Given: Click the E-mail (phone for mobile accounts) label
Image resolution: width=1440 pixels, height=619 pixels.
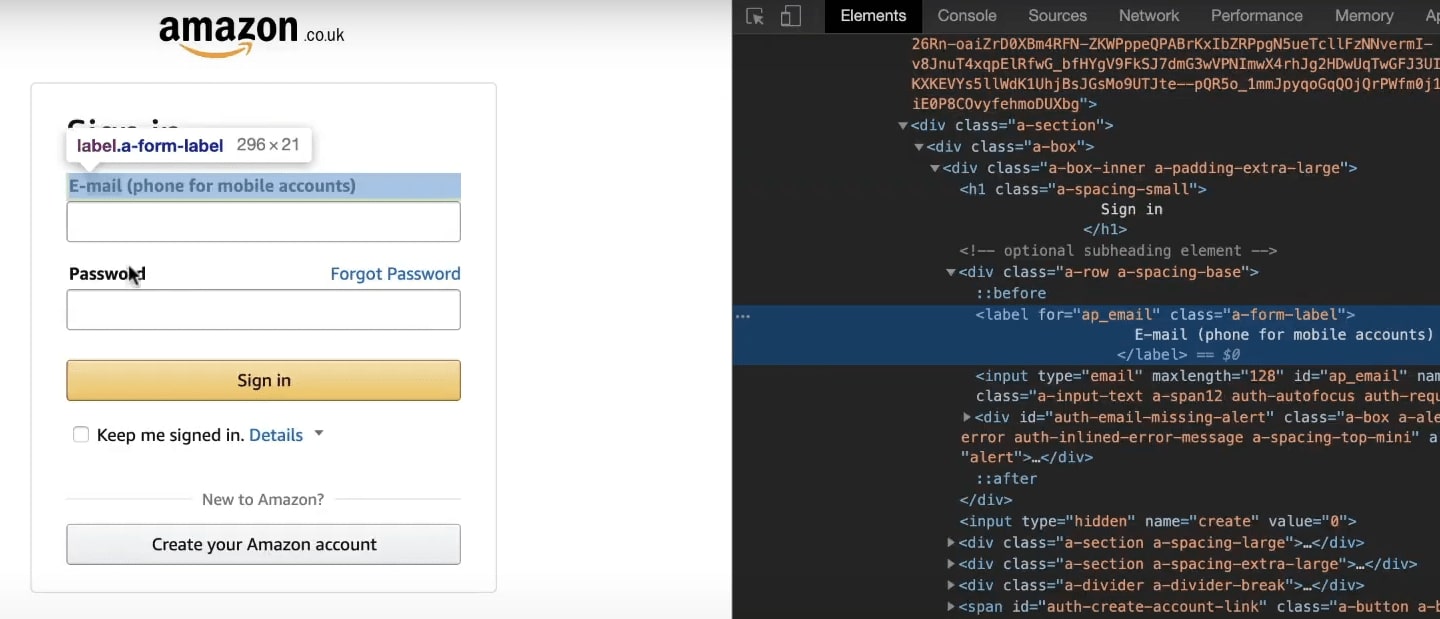Looking at the screenshot, I should tap(212, 186).
